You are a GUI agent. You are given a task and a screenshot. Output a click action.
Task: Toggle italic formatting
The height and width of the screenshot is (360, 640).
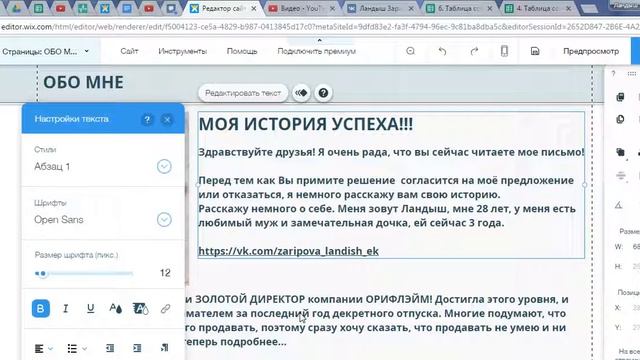pyautogui.click(x=65, y=308)
